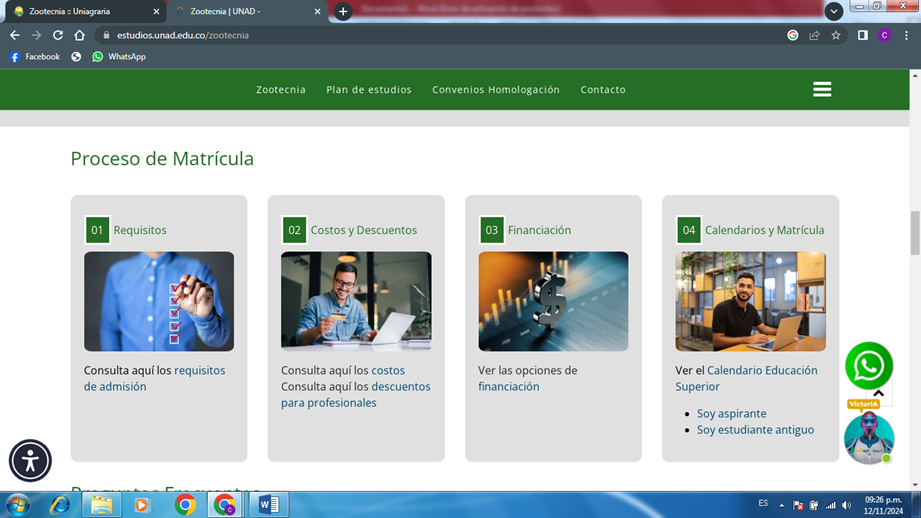Click the Financiación dollar sign image
This screenshot has width=921, height=518.
click(553, 301)
